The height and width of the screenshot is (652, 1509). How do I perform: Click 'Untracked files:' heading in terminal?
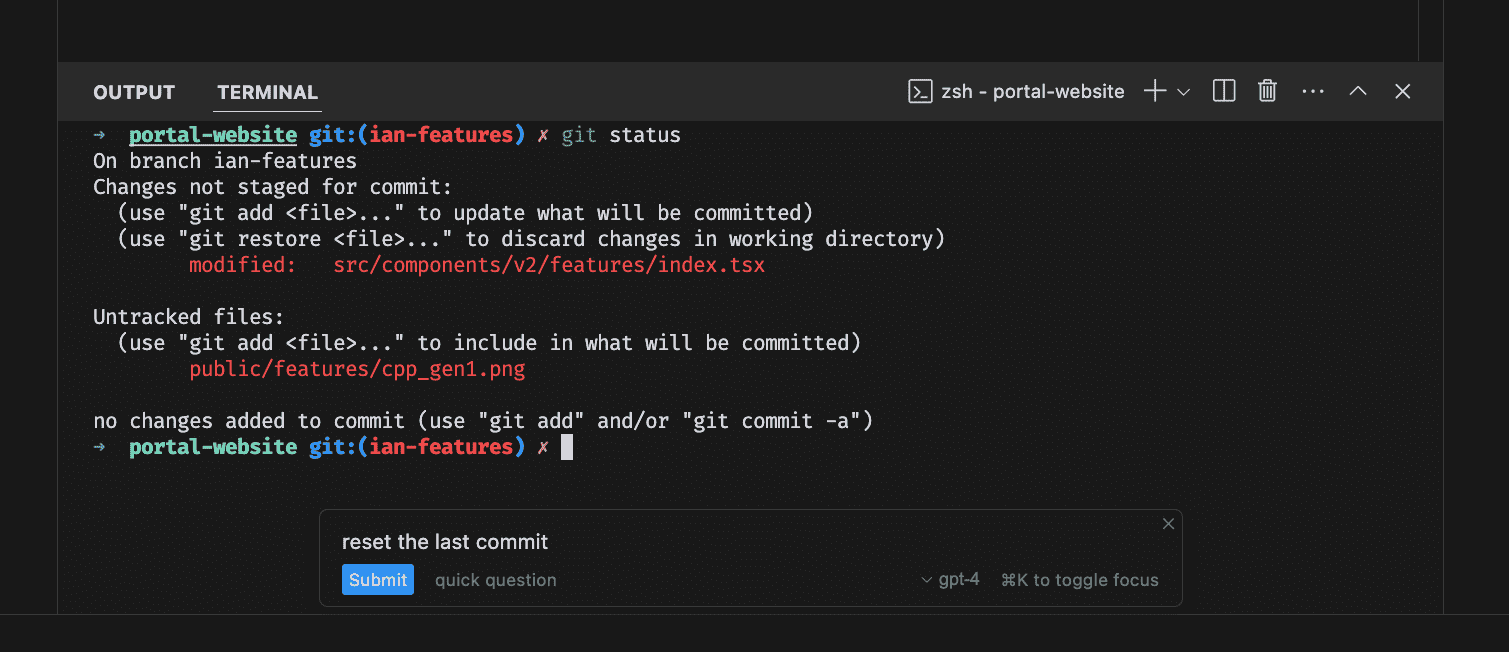[x=189, y=317]
